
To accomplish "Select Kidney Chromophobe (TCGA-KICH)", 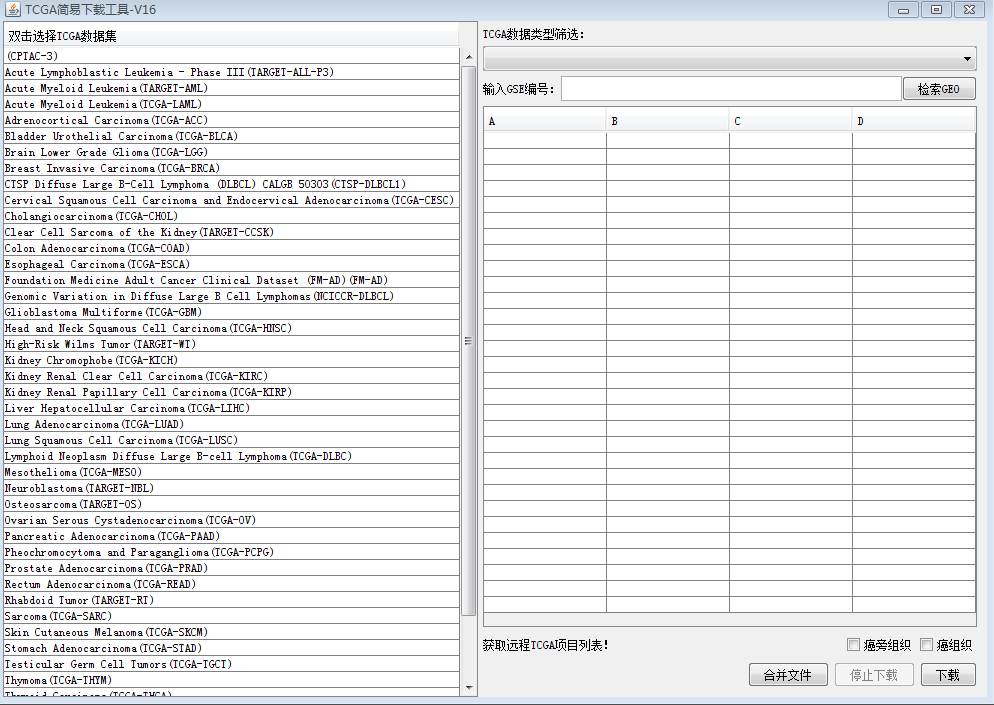I will (x=231, y=360).
